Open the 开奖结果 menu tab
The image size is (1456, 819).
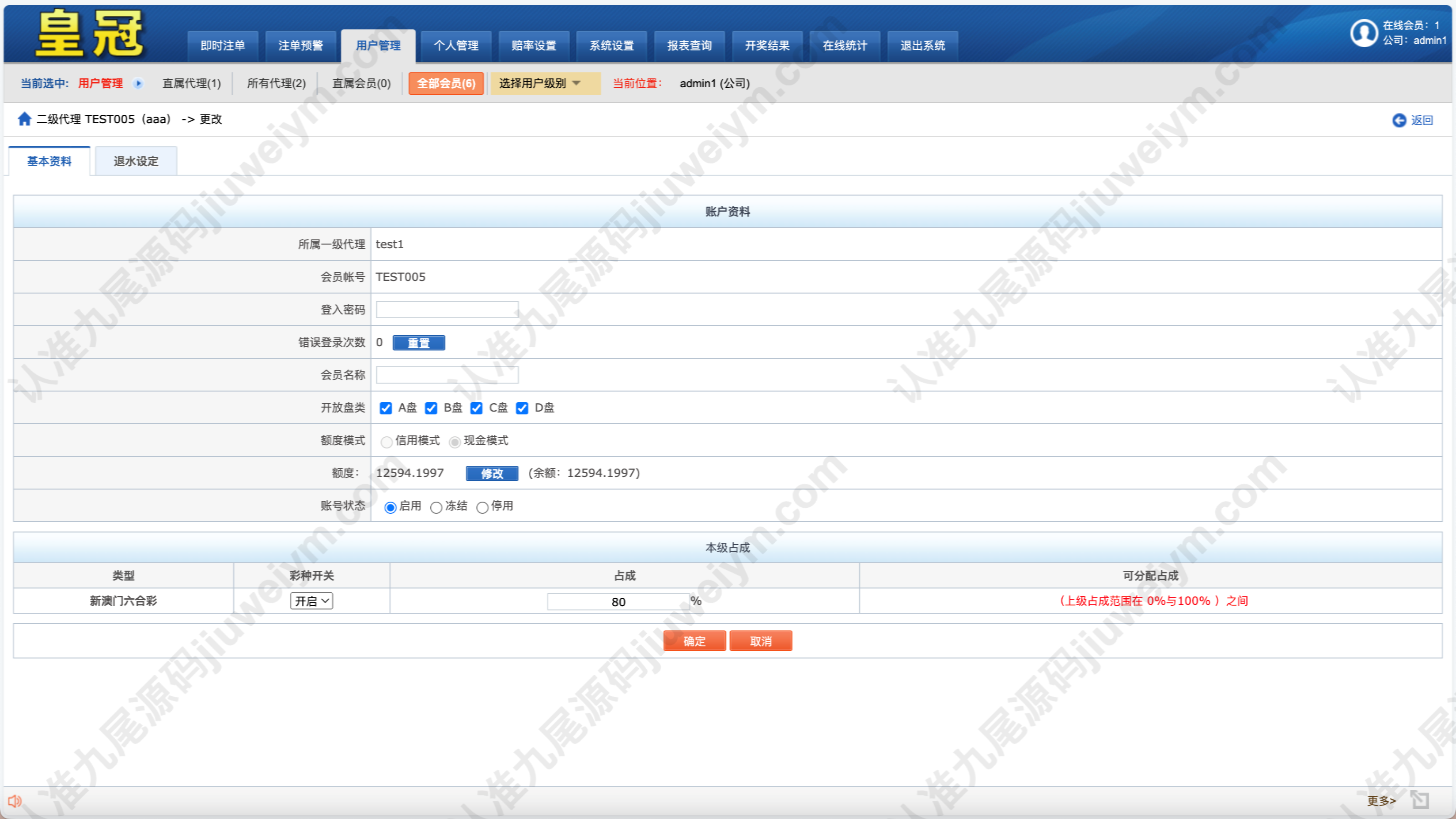[x=767, y=46]
